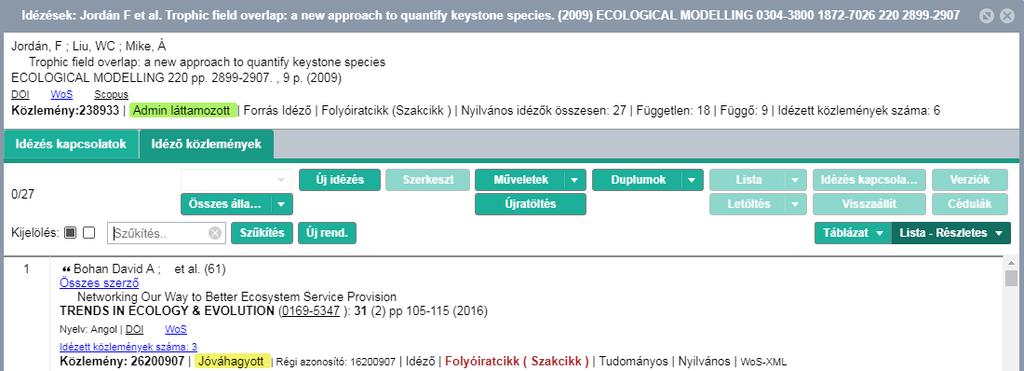Expand the Műveletek dropdown arrow
1024x371 pixels.
pyautogui.click(x=575, y=180)
